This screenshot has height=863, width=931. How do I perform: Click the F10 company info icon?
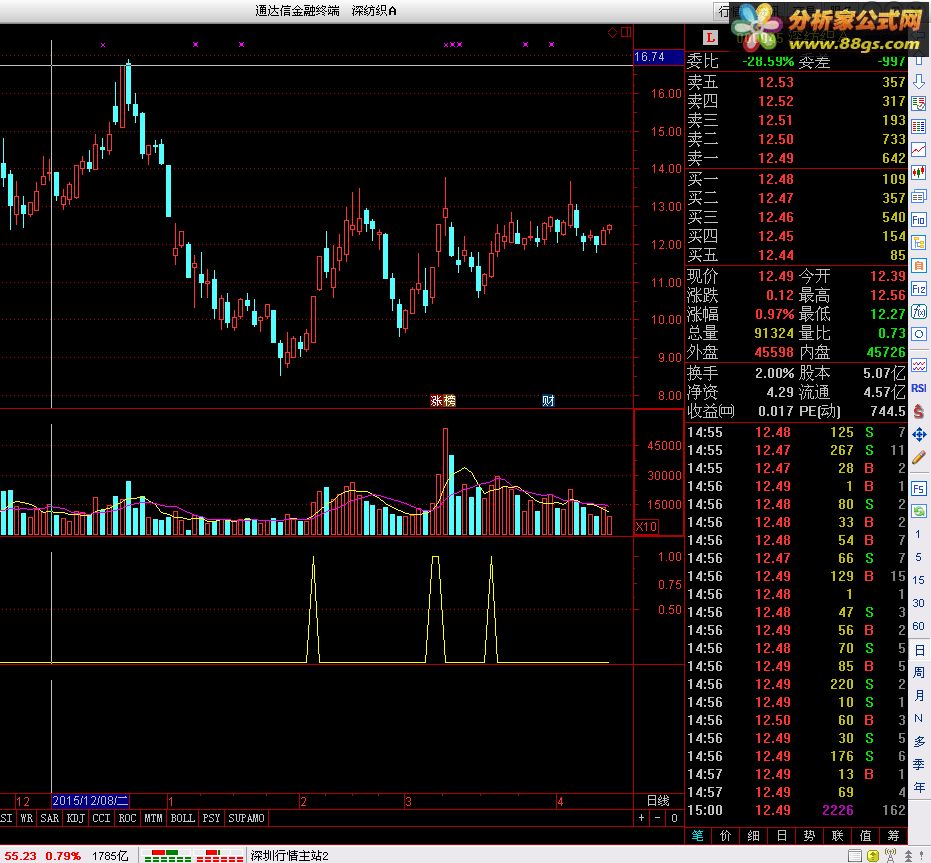click(x=919, y=220)
